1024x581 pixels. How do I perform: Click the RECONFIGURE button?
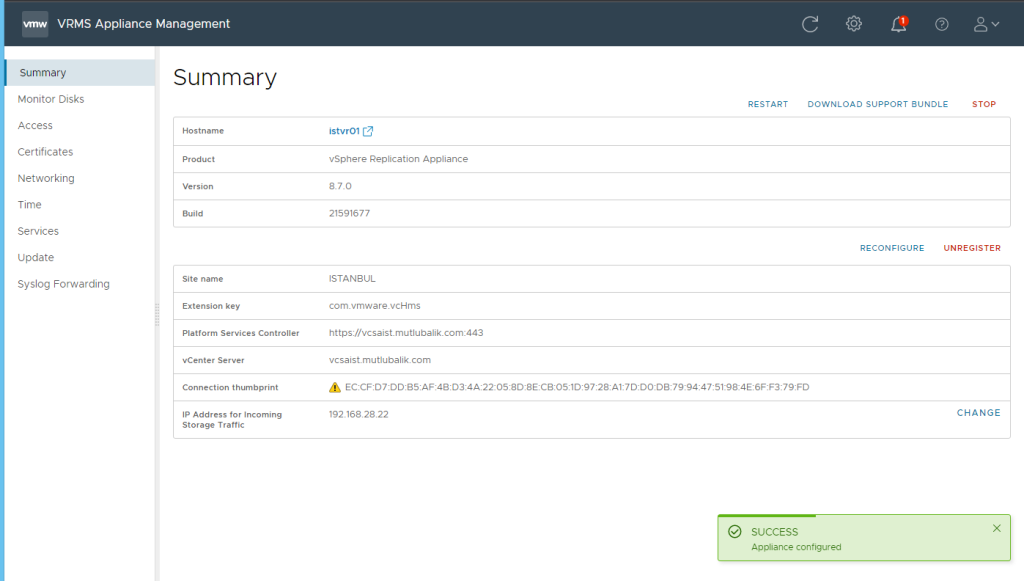click(891, 248)
